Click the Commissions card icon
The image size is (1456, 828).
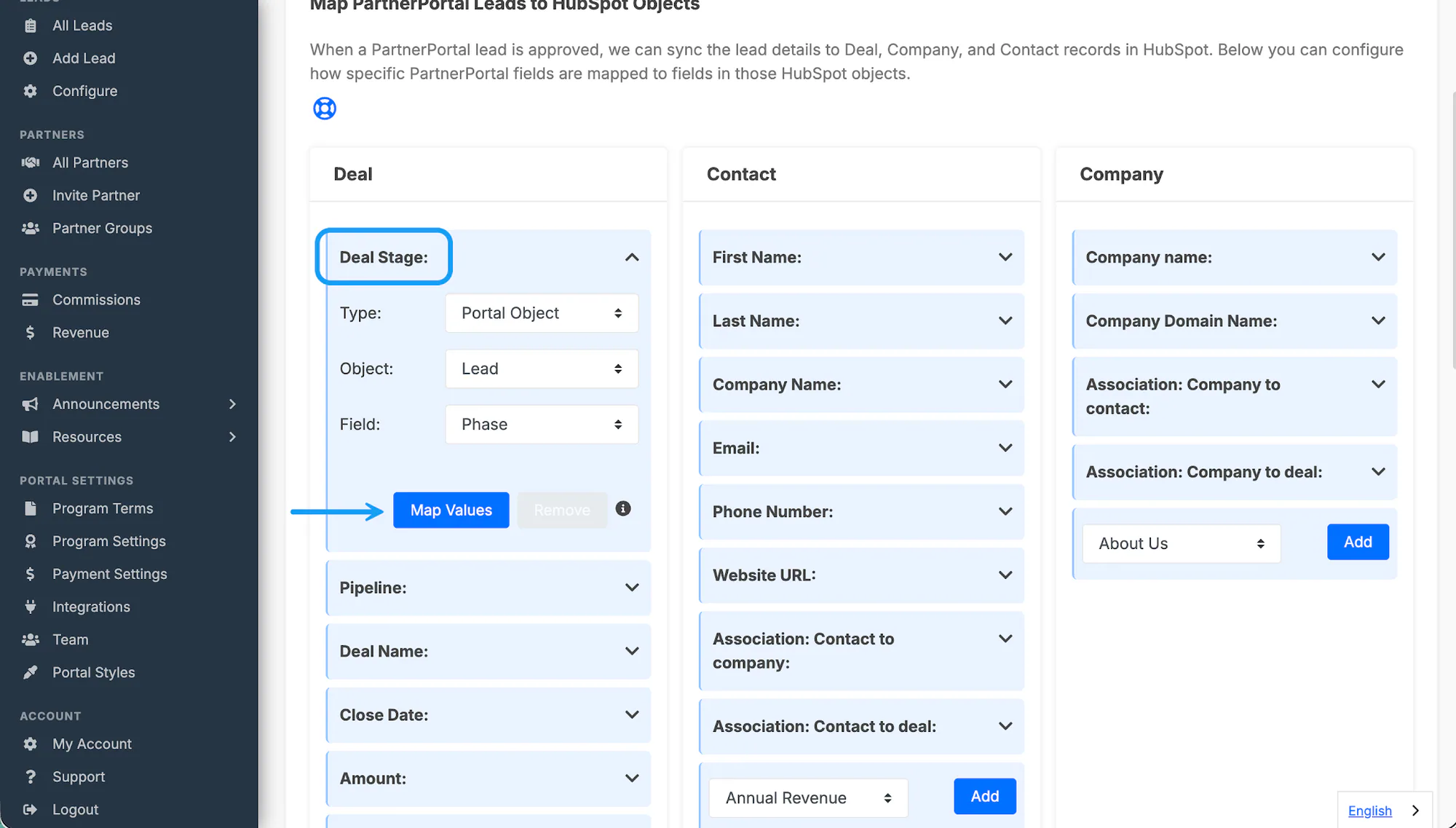(x=30, y=299)
